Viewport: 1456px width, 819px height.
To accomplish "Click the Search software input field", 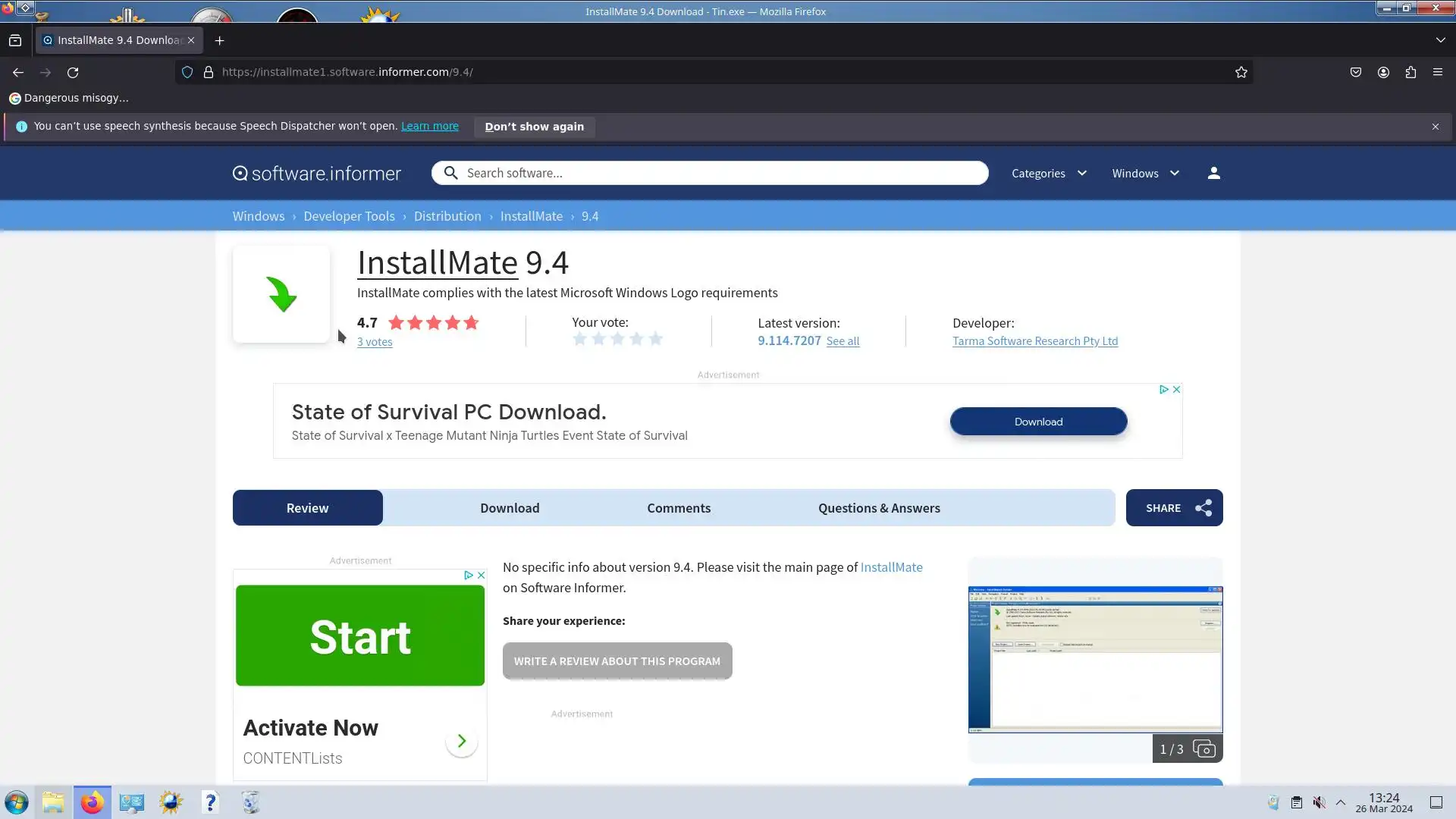I will (x=720, y=173).
